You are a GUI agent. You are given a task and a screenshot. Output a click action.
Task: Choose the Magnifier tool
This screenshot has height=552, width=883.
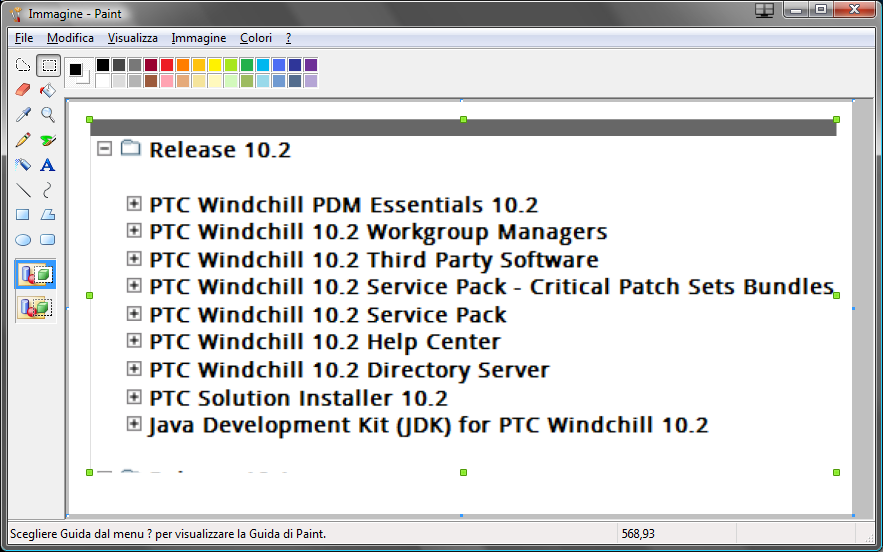coord(48,115)
